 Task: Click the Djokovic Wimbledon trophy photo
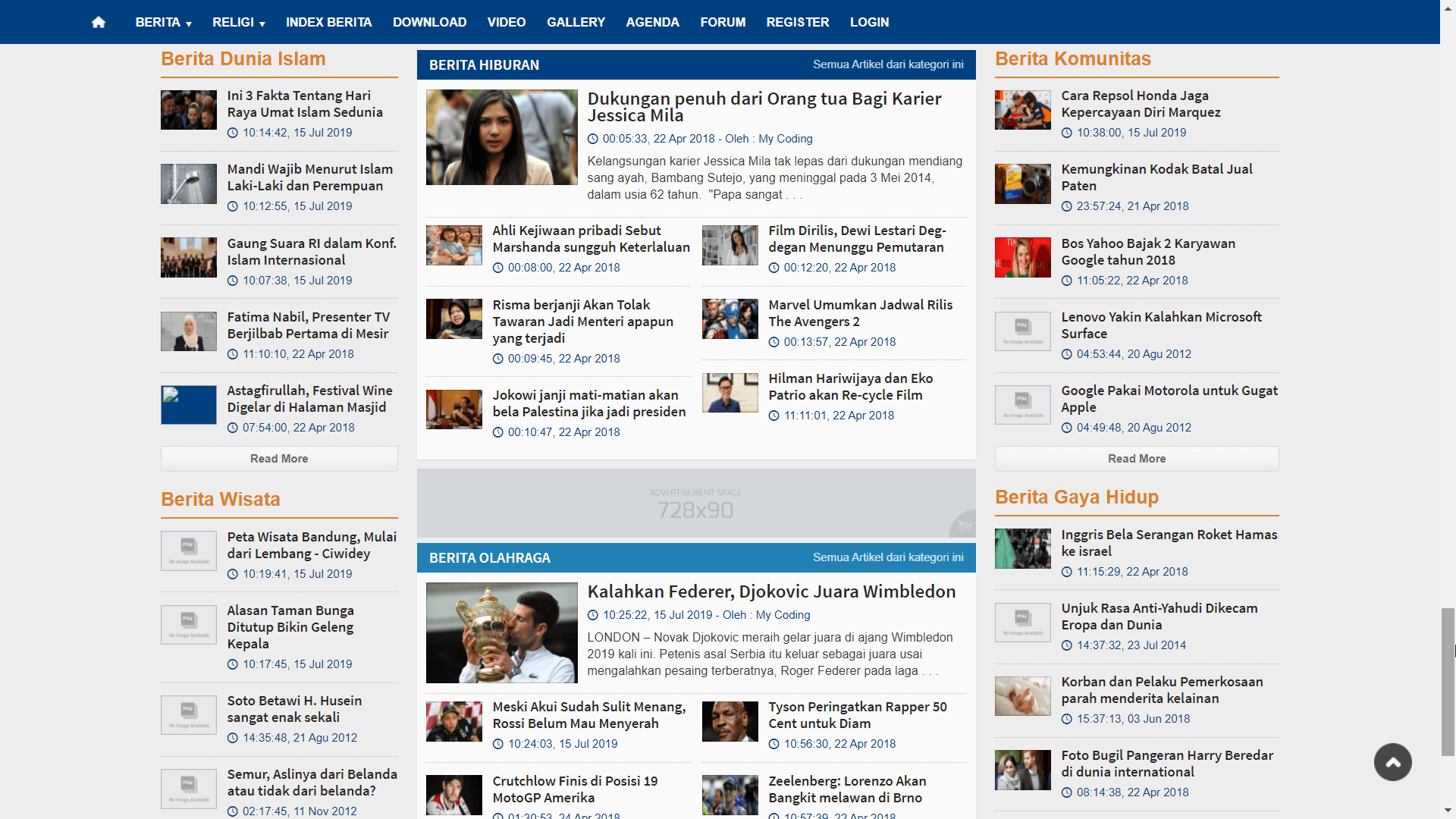501,632
